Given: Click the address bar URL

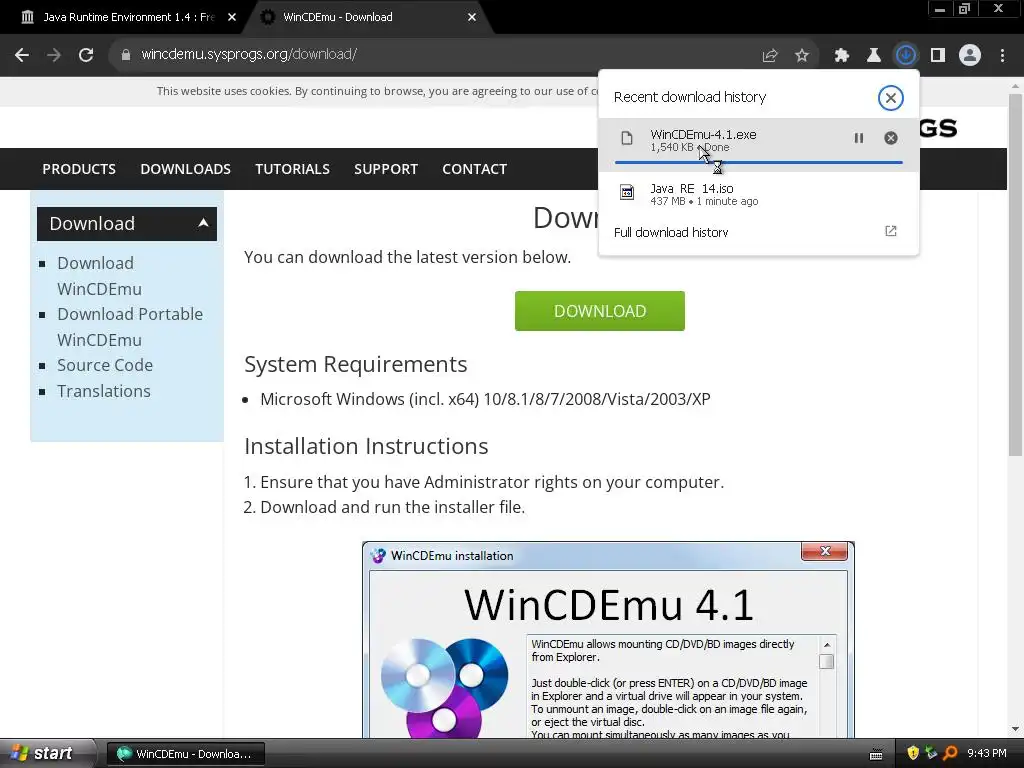Looking at the screenshot, I should click(249, 55).
